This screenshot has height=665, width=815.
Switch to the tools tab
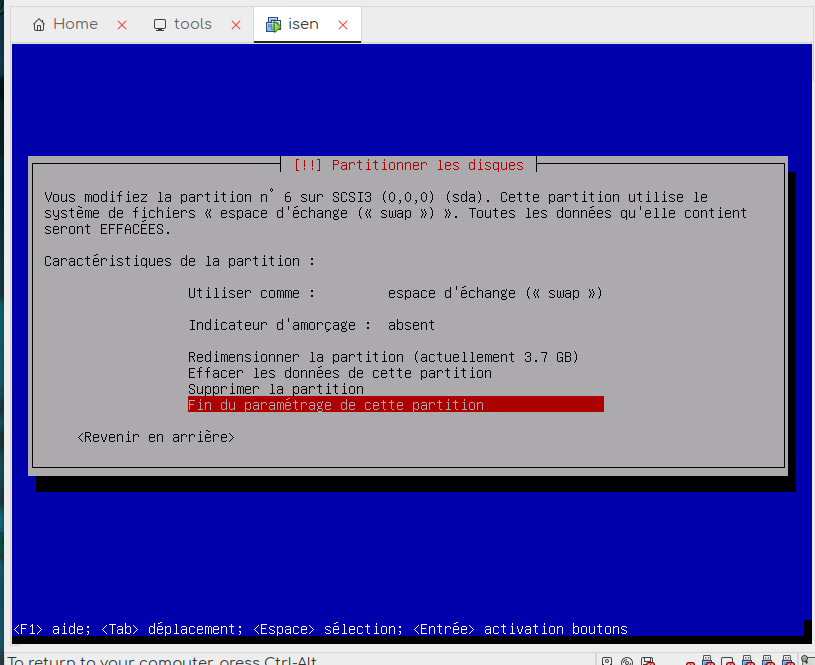click(192, 25)
